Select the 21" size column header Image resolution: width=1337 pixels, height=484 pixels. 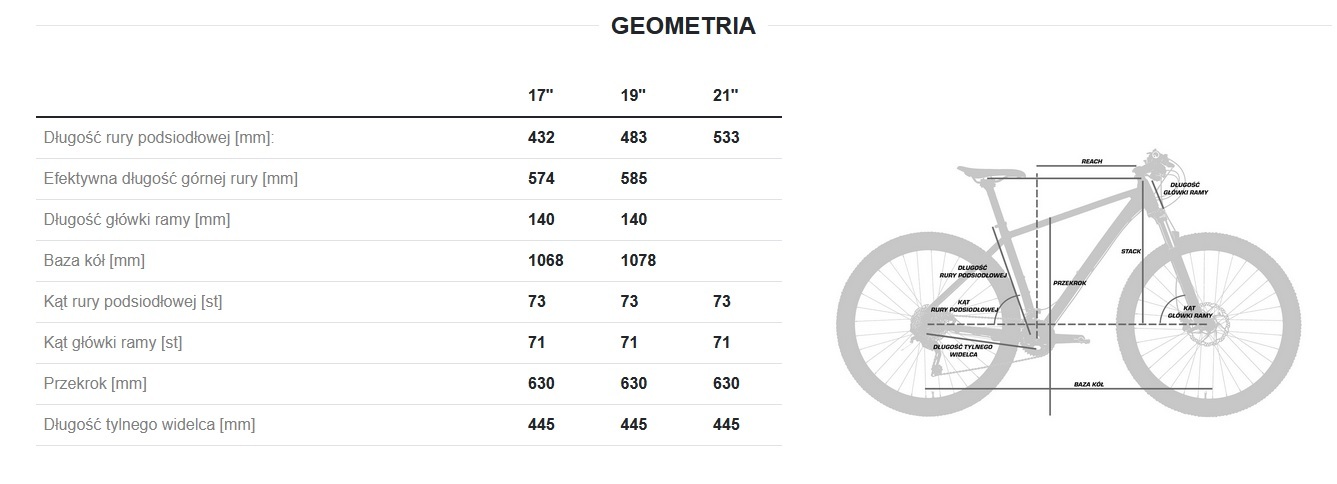point(726,96)
